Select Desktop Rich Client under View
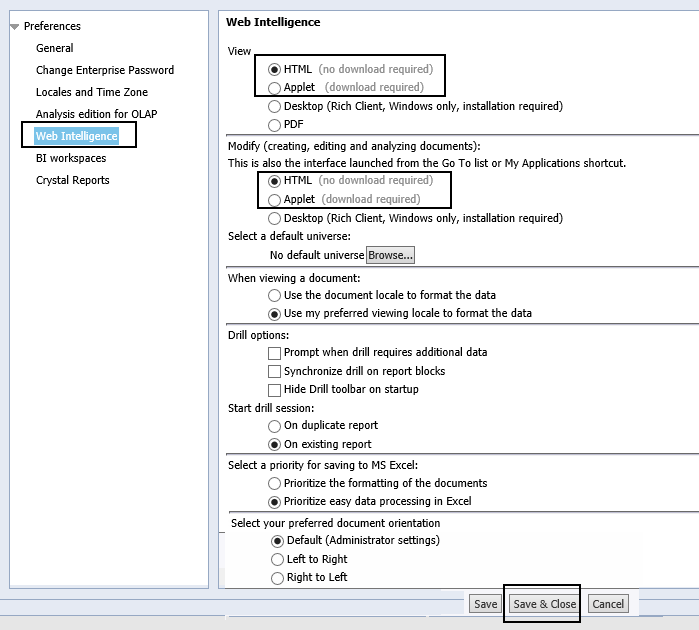Image resolution: width=699 pixels, height=630 pixels. pyautogui.click(x=274, y=106)
